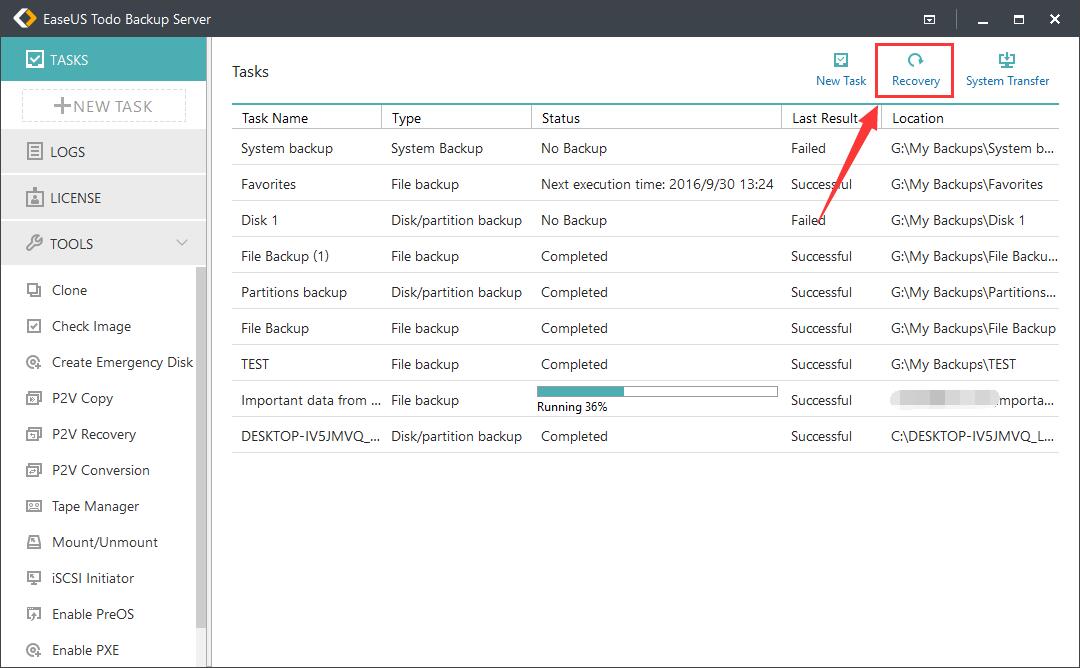Click the sidebar tools scrollbar

pos(201,448)
